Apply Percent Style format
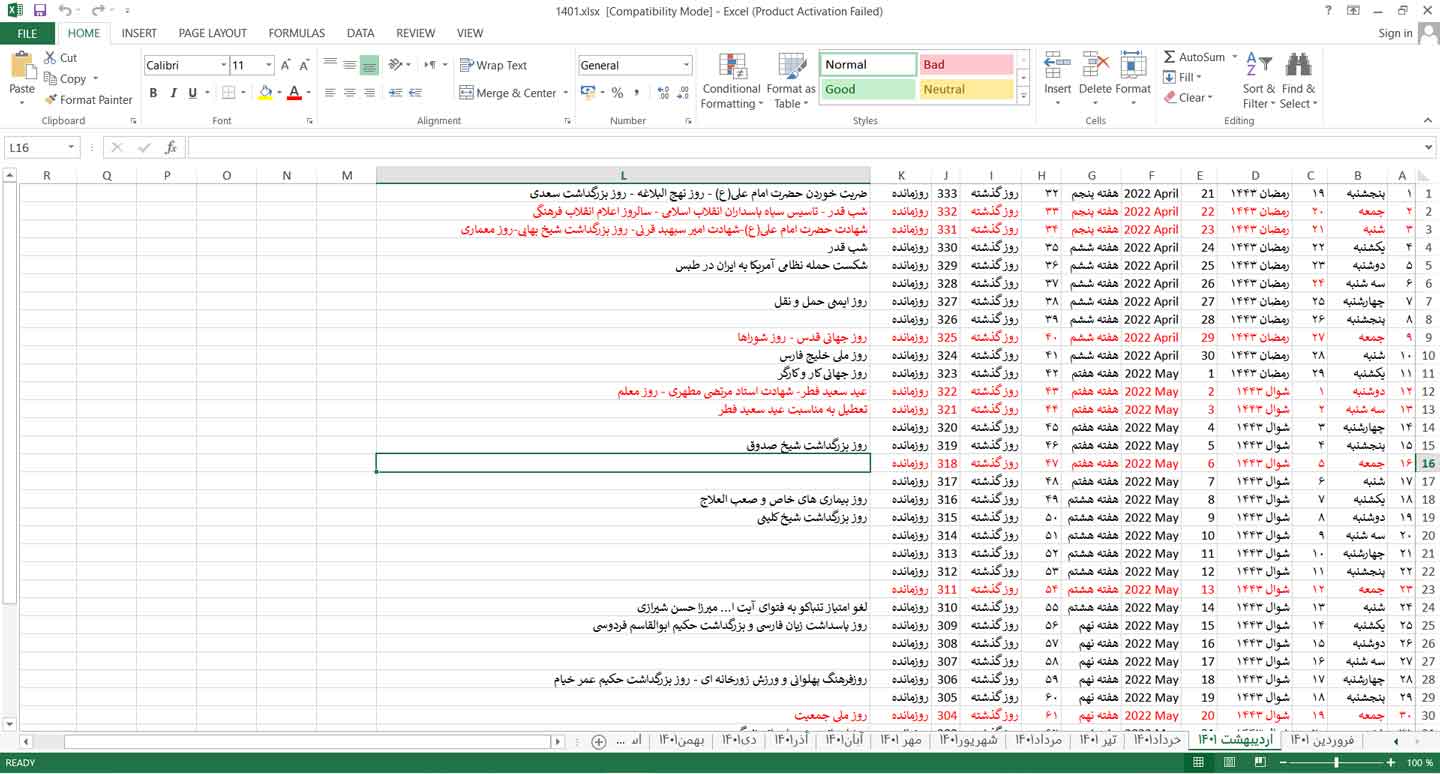Image resolution: width=1440 pixels, height=774 pixels. point(617,93)
